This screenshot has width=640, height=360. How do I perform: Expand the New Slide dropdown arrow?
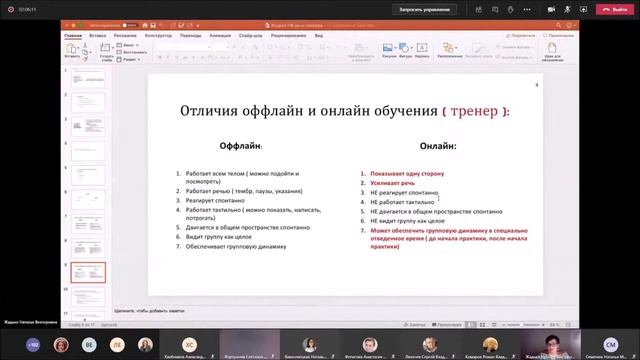click(113, 48)
